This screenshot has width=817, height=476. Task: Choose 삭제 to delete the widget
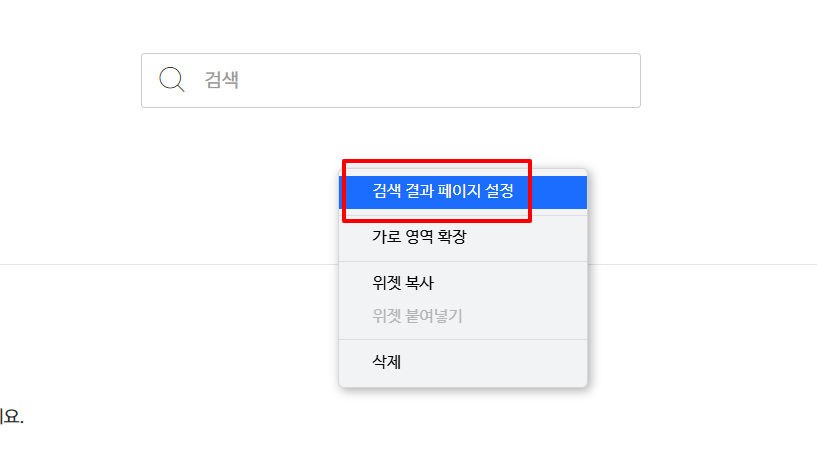[386, 362]
